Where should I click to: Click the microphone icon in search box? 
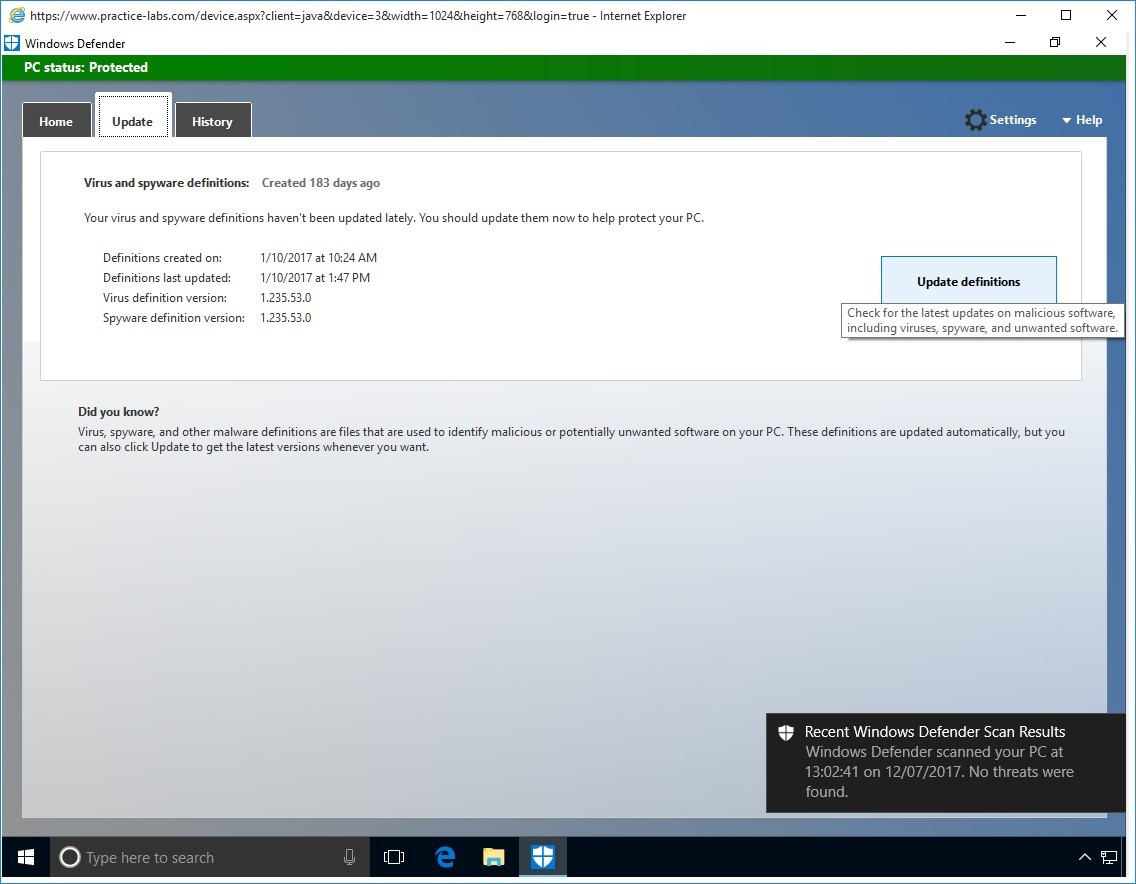[349, 858]
